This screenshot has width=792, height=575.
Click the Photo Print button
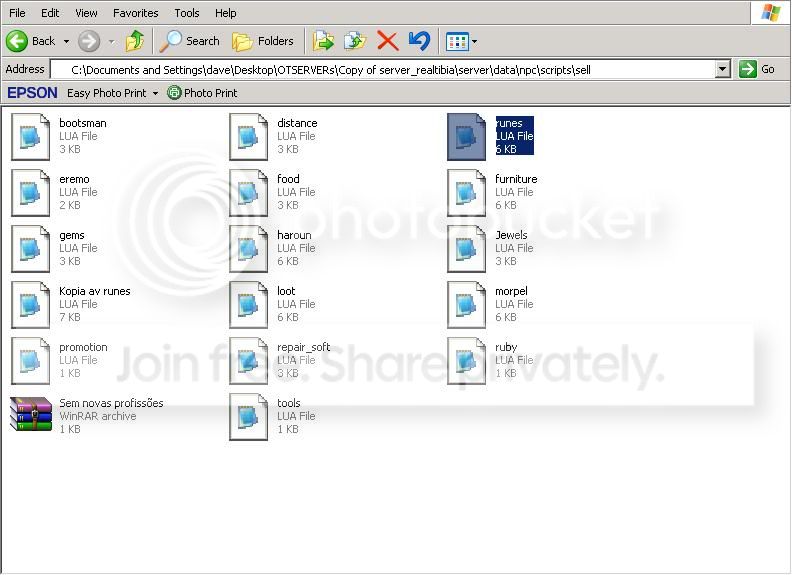203,93
